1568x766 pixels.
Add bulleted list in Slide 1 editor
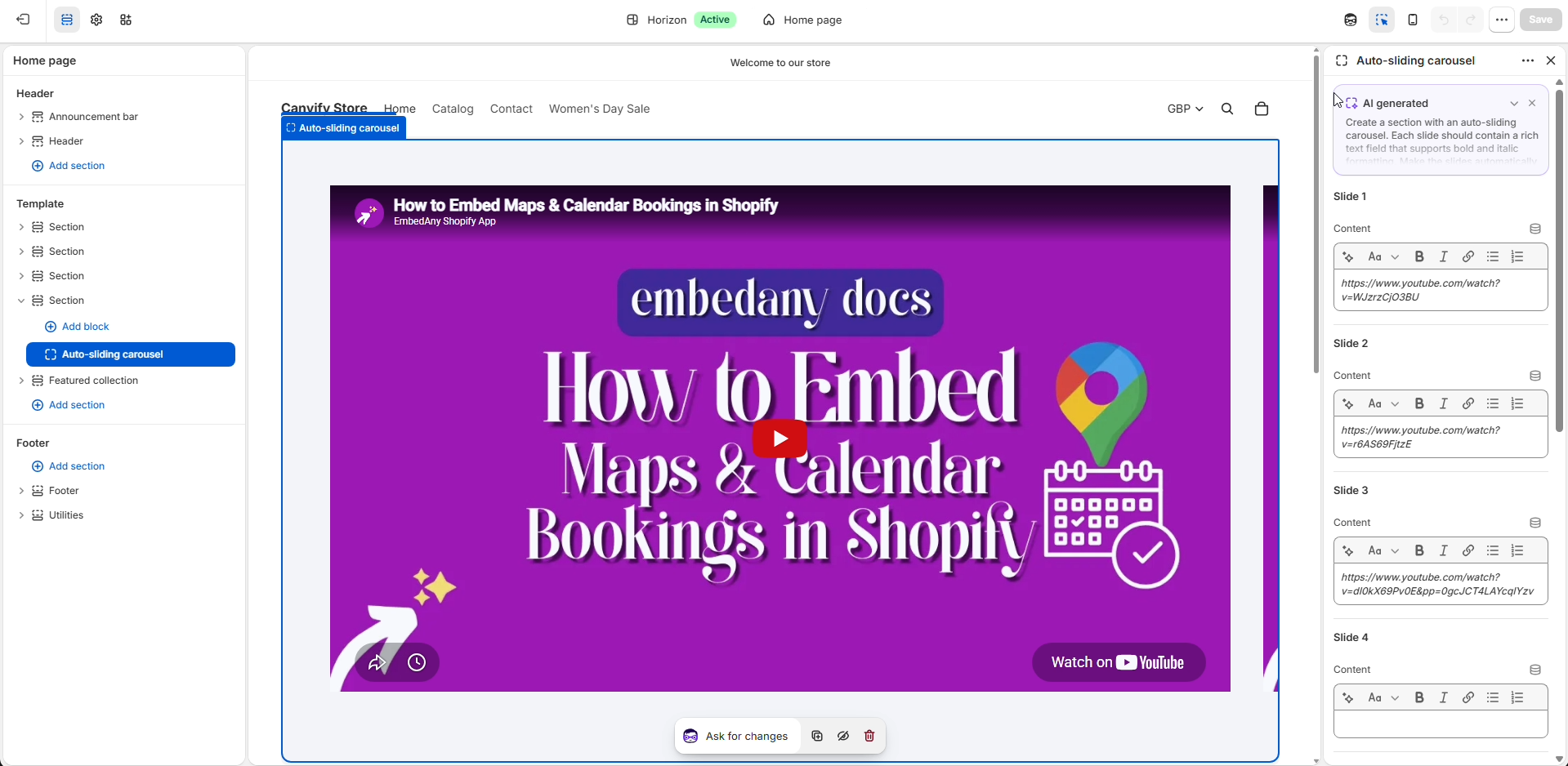coord(1493,256)
